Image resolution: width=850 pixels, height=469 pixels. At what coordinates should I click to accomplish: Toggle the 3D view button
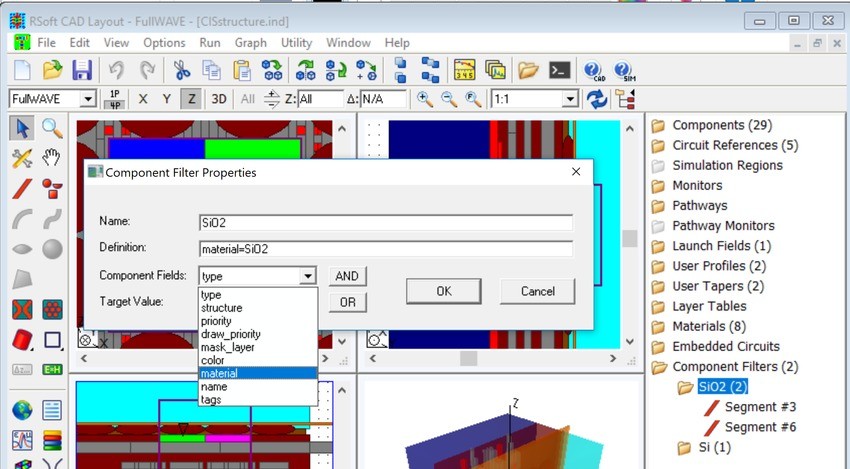pyautogui.click(x=218, y=99)
